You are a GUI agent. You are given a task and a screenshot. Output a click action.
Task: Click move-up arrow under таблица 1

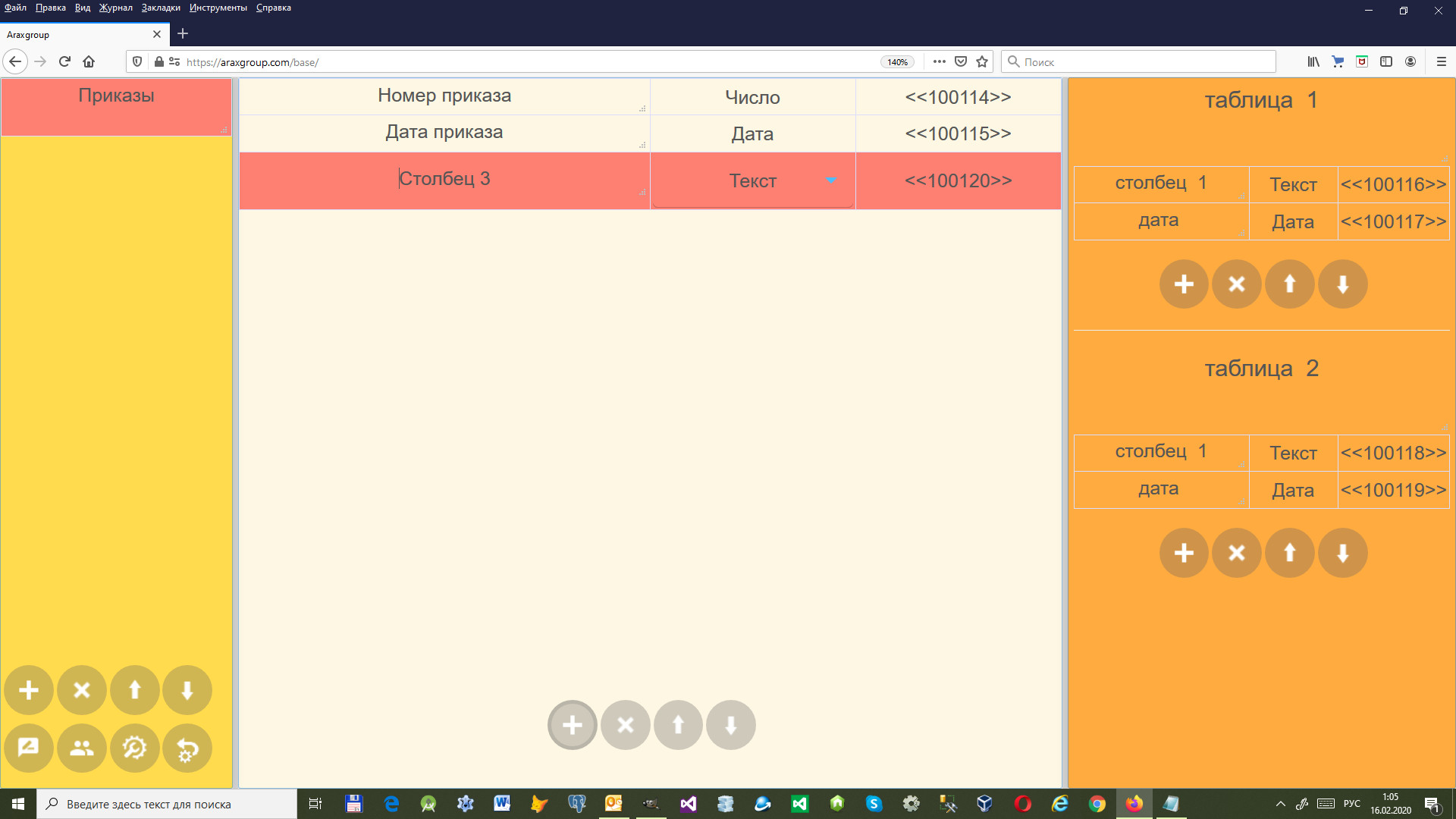(1289, 284)
